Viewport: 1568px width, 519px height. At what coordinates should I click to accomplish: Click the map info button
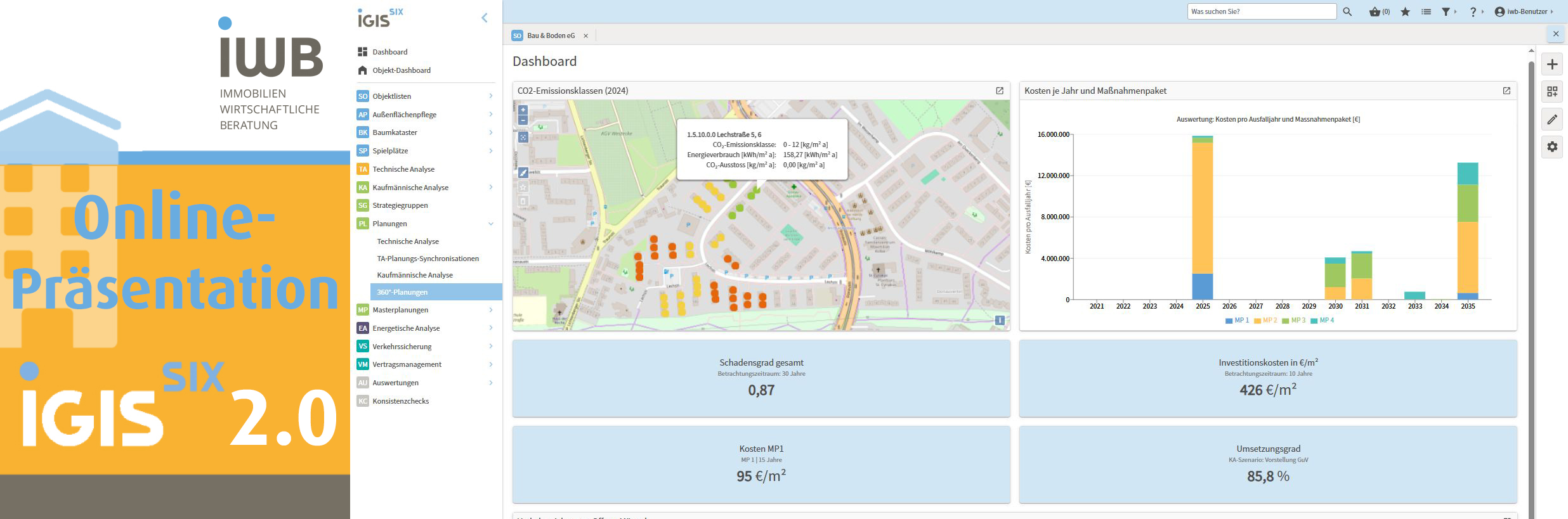1000,320
